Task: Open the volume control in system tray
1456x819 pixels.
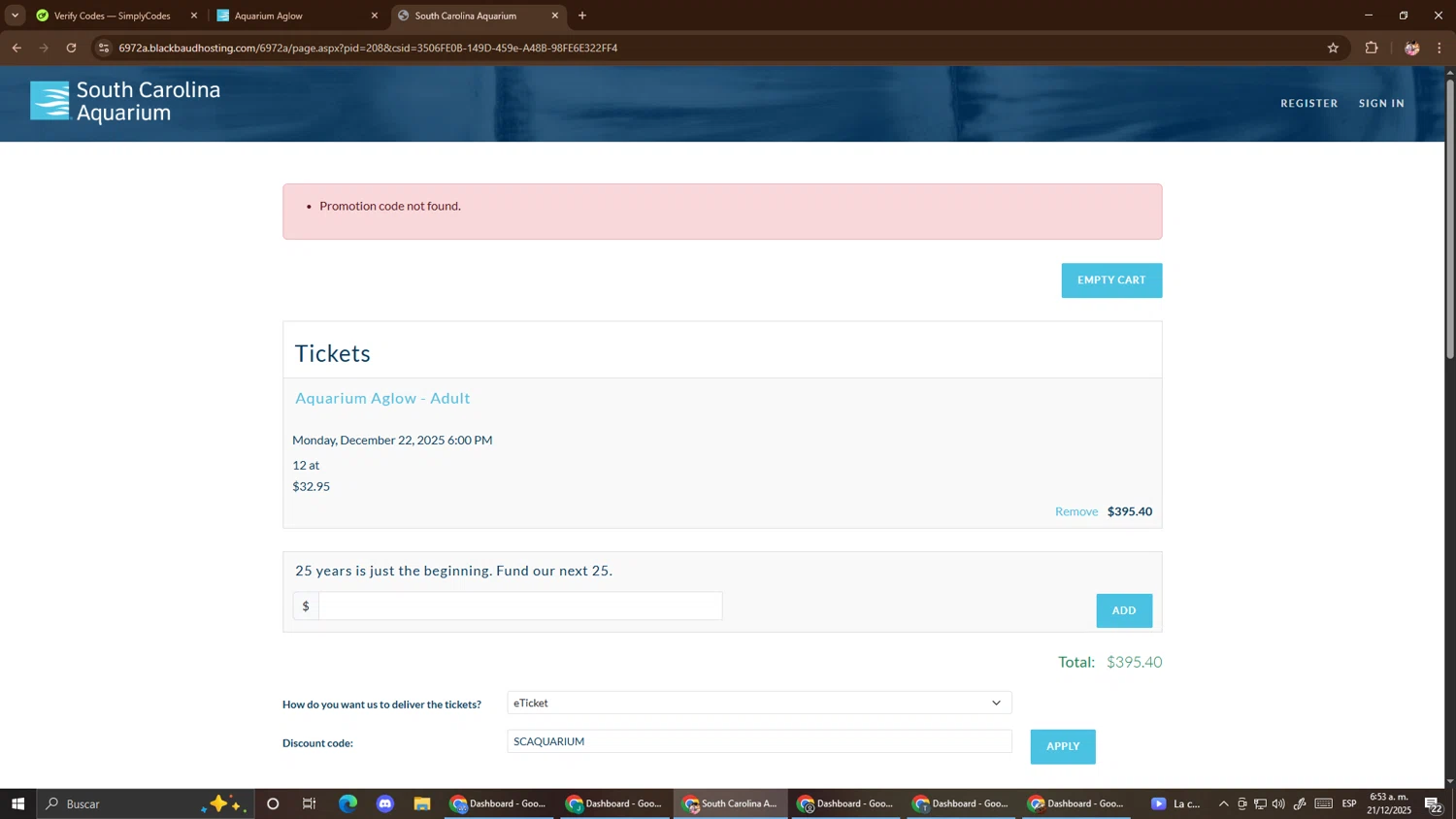Action: click(1278, 803)
